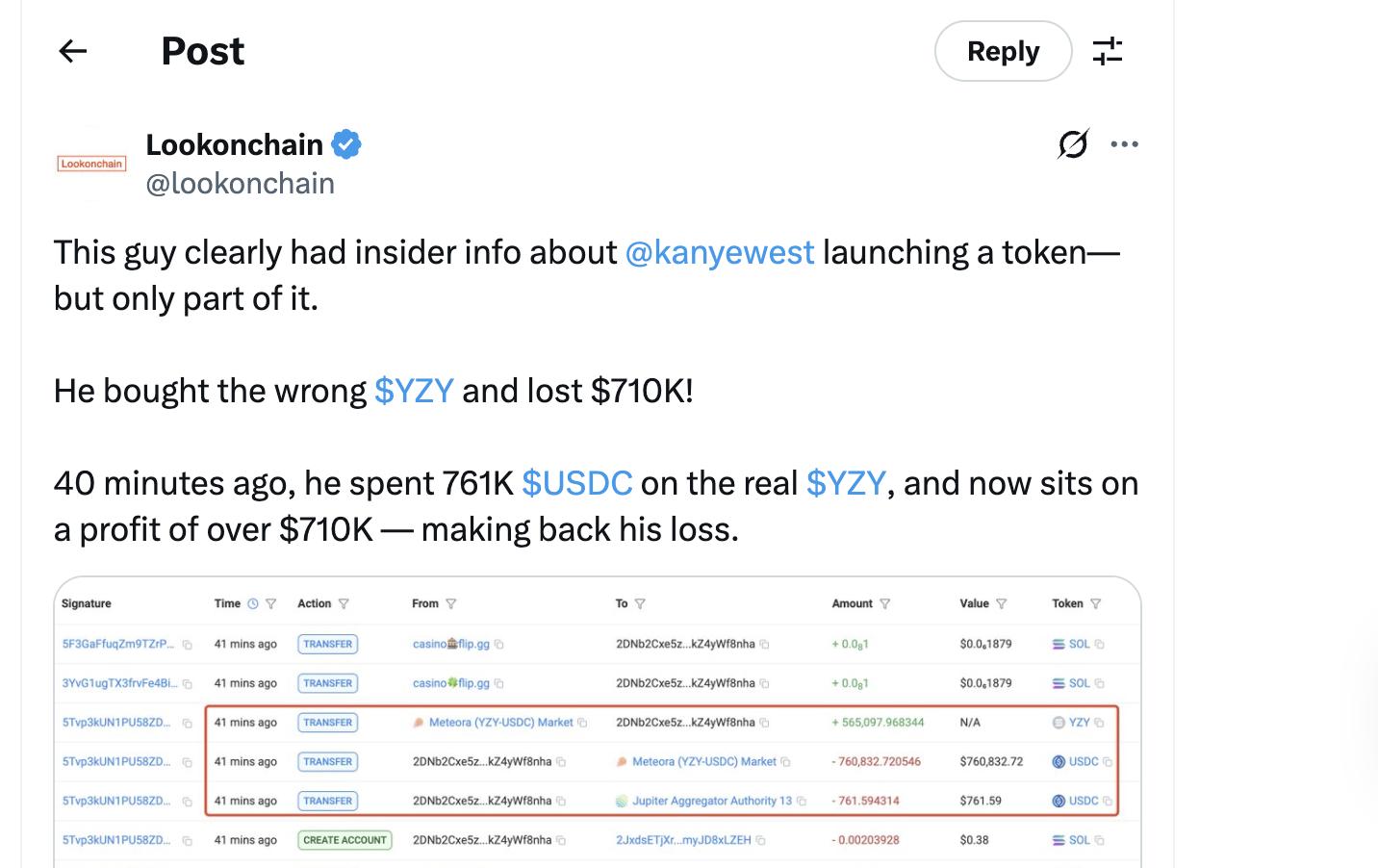Open the Action column filter
Viewport: 1378px width, 868px height.
point(344,604)
